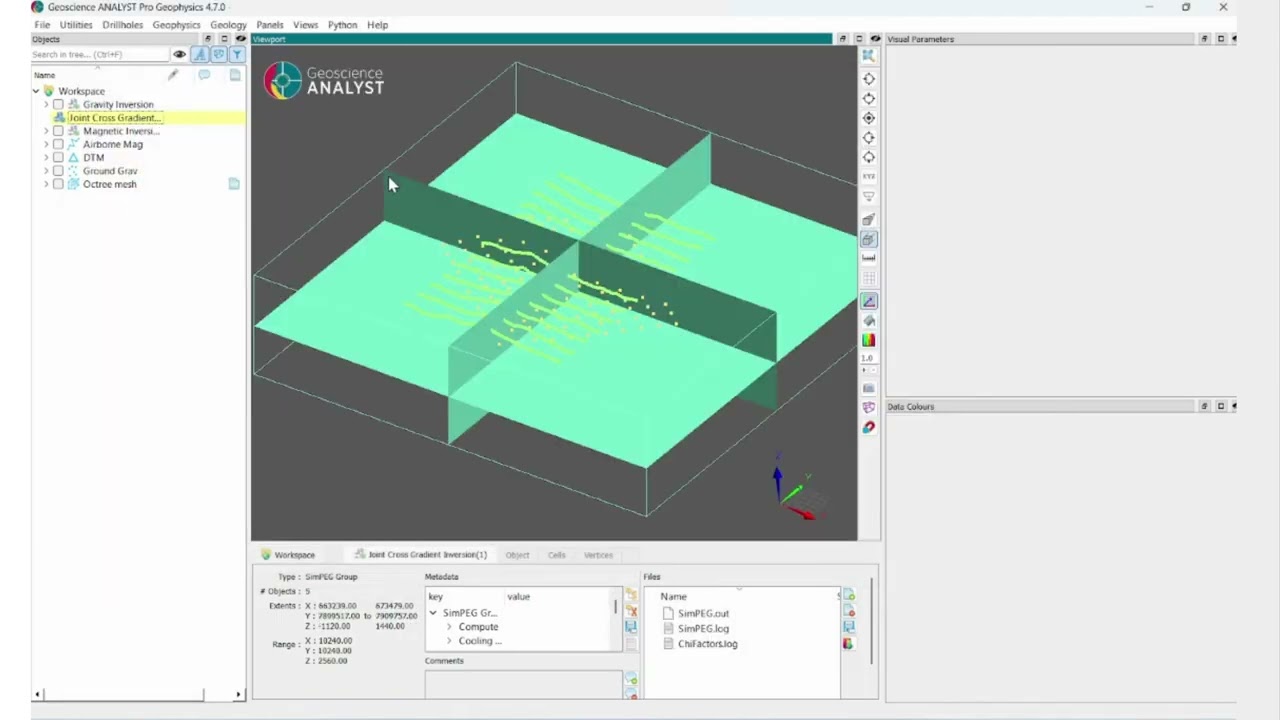Click the add-comment icon beside Comments box

(631, 679)
